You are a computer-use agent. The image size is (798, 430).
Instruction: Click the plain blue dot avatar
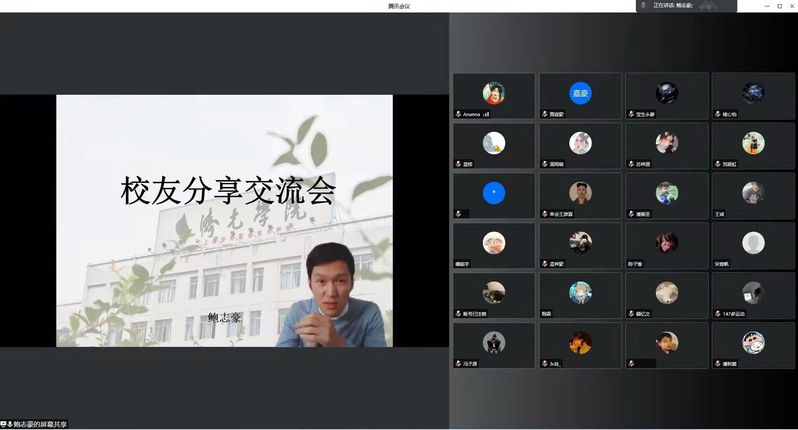coord(493,192)
